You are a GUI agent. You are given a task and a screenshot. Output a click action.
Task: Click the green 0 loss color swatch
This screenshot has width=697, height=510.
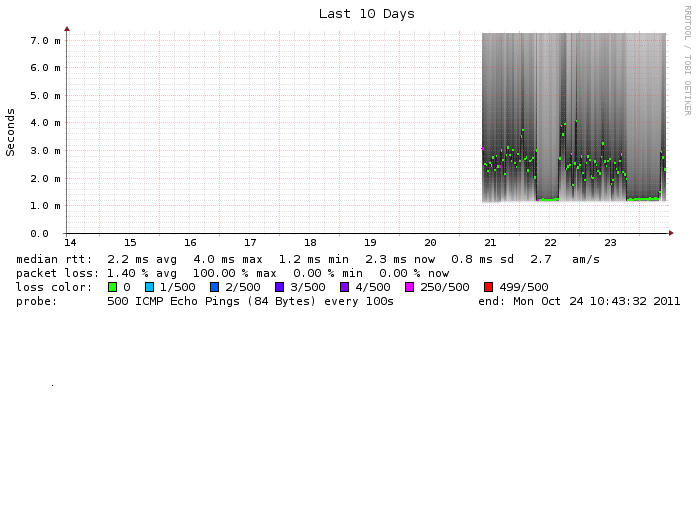(x=112, y=287)
